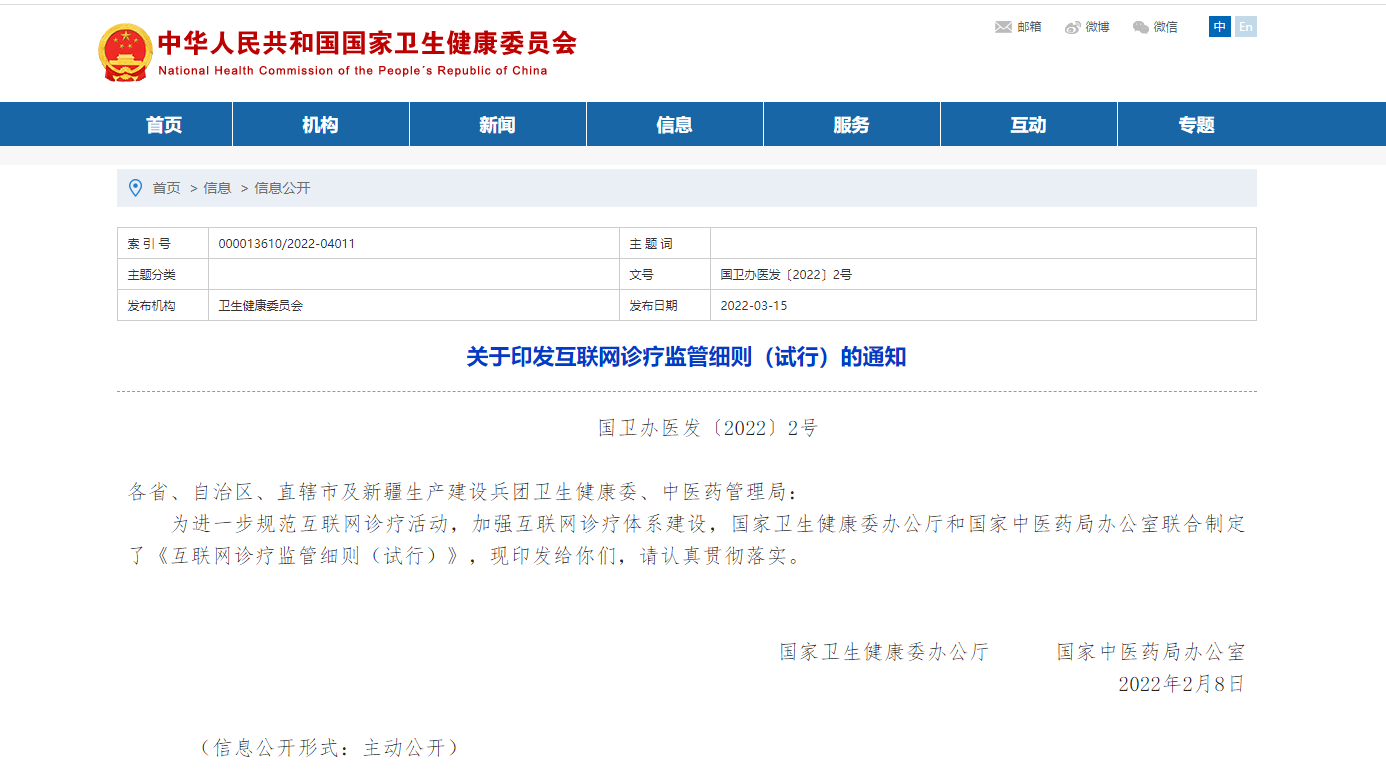
Task: Click the email envelope icon
Action: [x=1003, y=27]
